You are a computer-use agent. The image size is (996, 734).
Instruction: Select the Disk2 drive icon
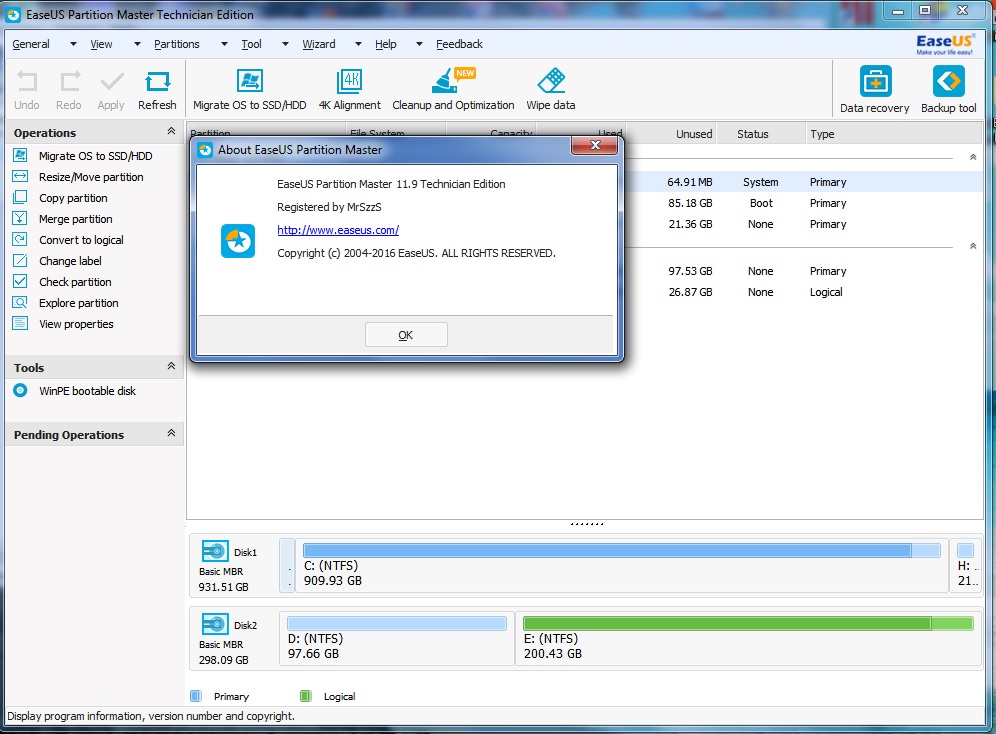tap(215, 624)
